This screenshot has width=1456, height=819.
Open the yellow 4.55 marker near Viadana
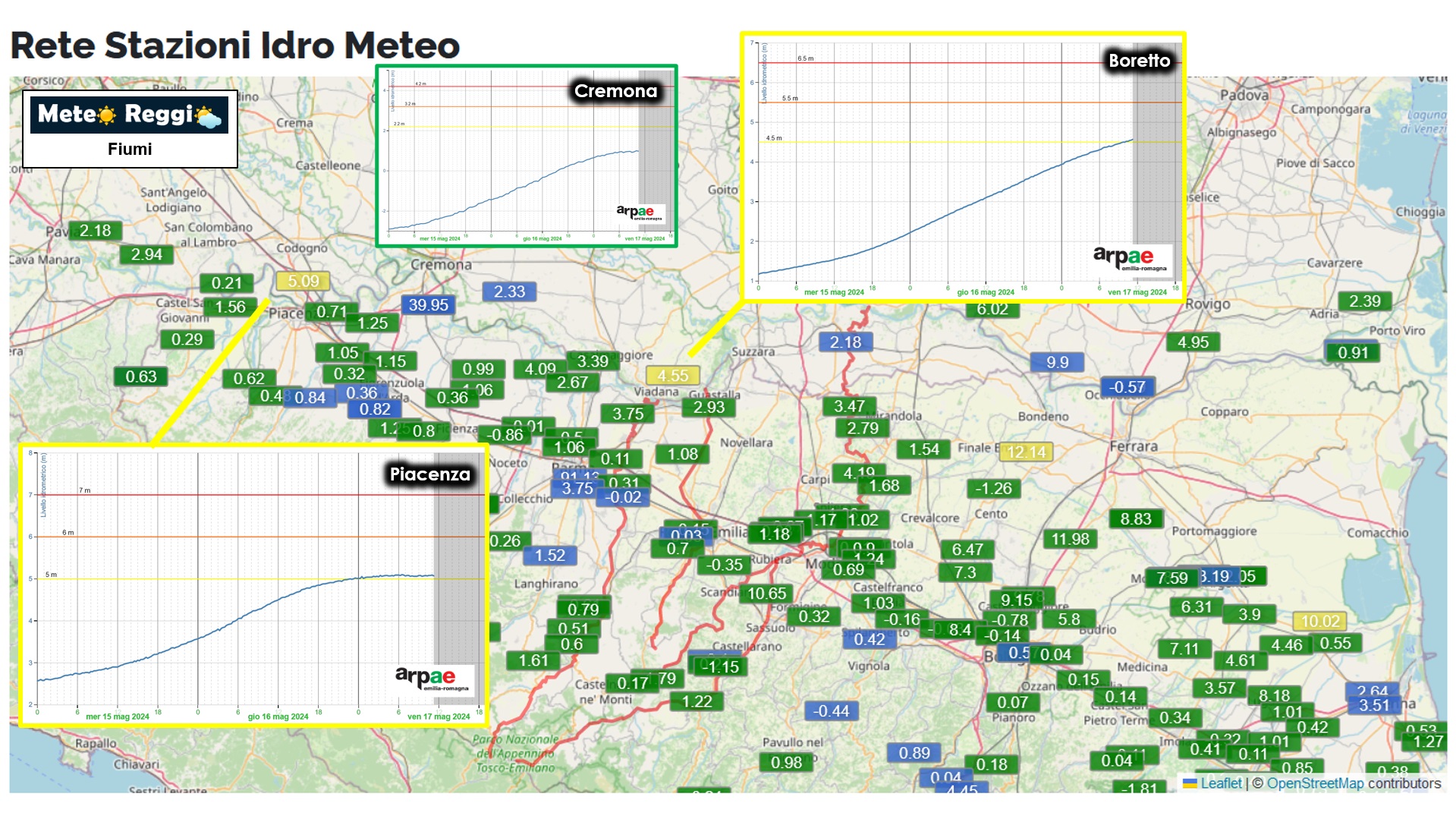672,376
